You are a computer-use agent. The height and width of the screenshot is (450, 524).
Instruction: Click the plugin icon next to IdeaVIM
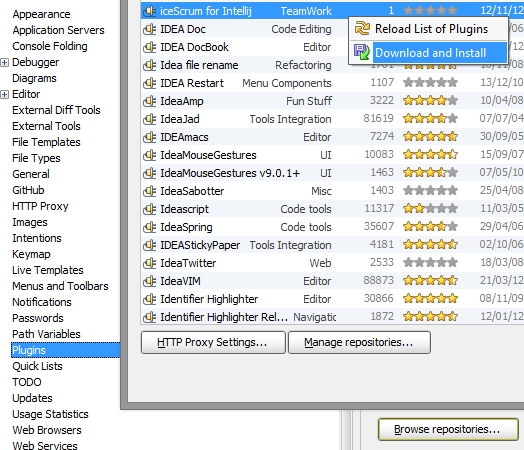(149, 281)
